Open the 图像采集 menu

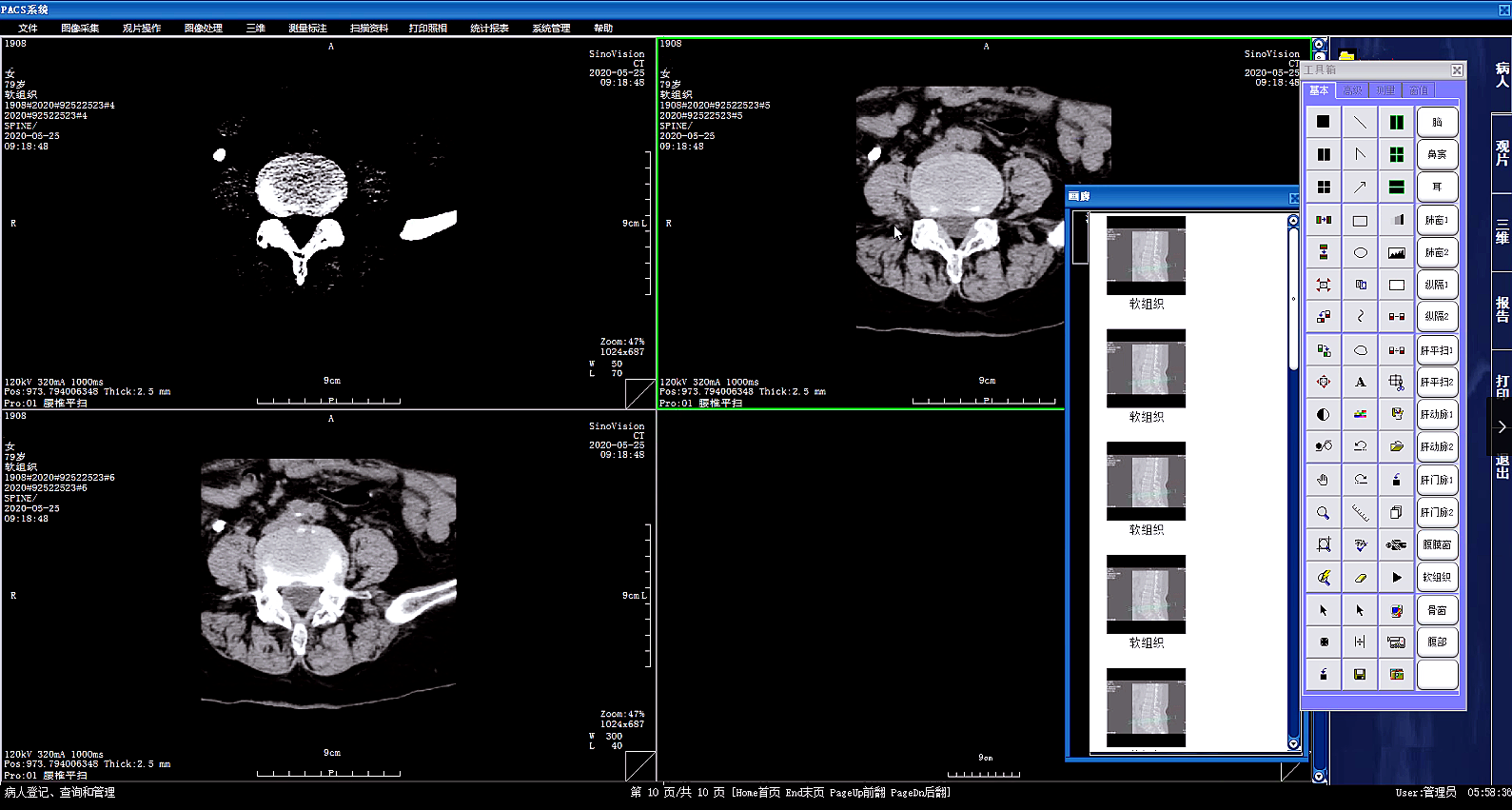tap(80, 29)
